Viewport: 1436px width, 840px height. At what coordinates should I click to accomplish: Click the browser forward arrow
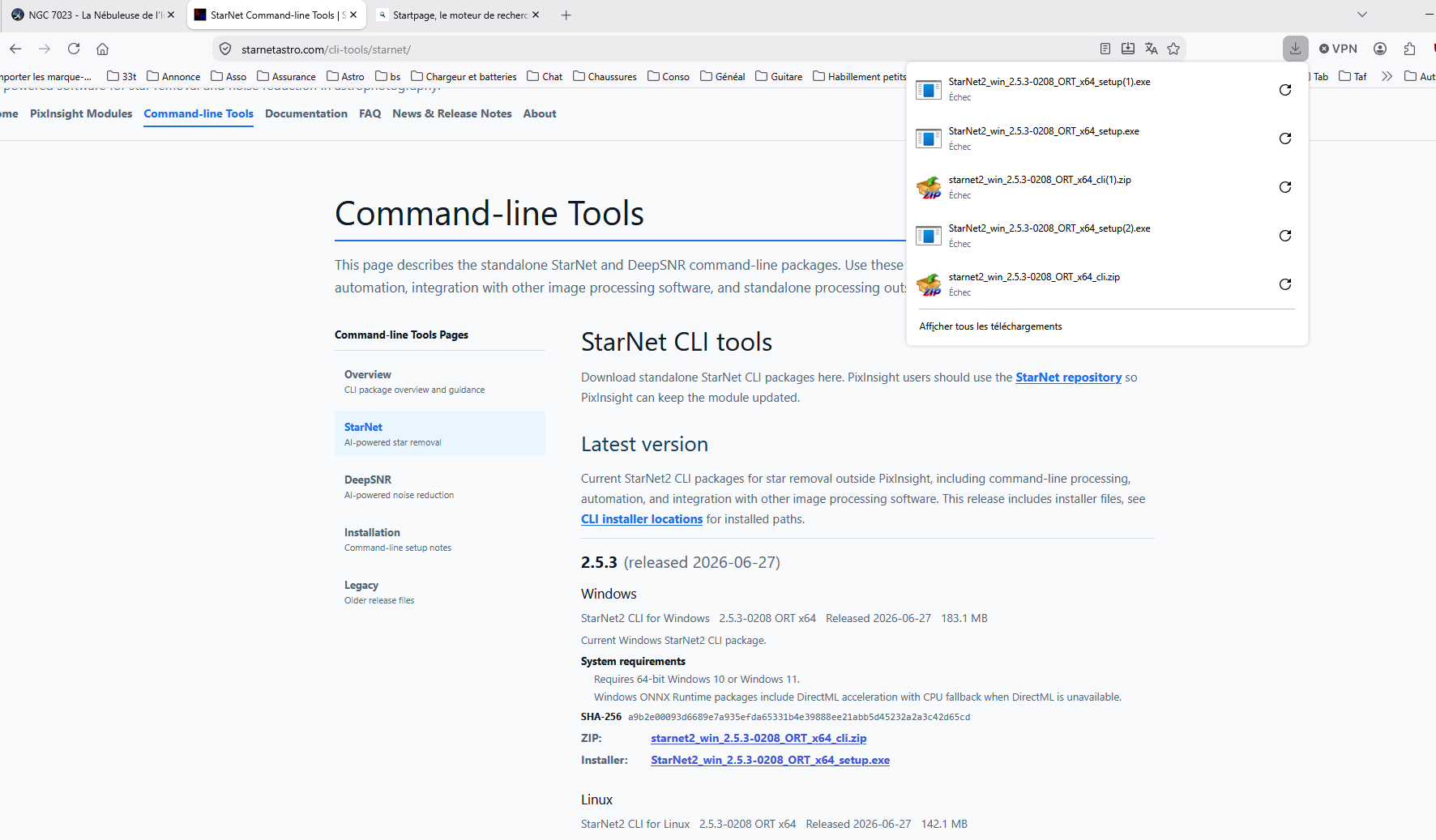tap(45, 49)
